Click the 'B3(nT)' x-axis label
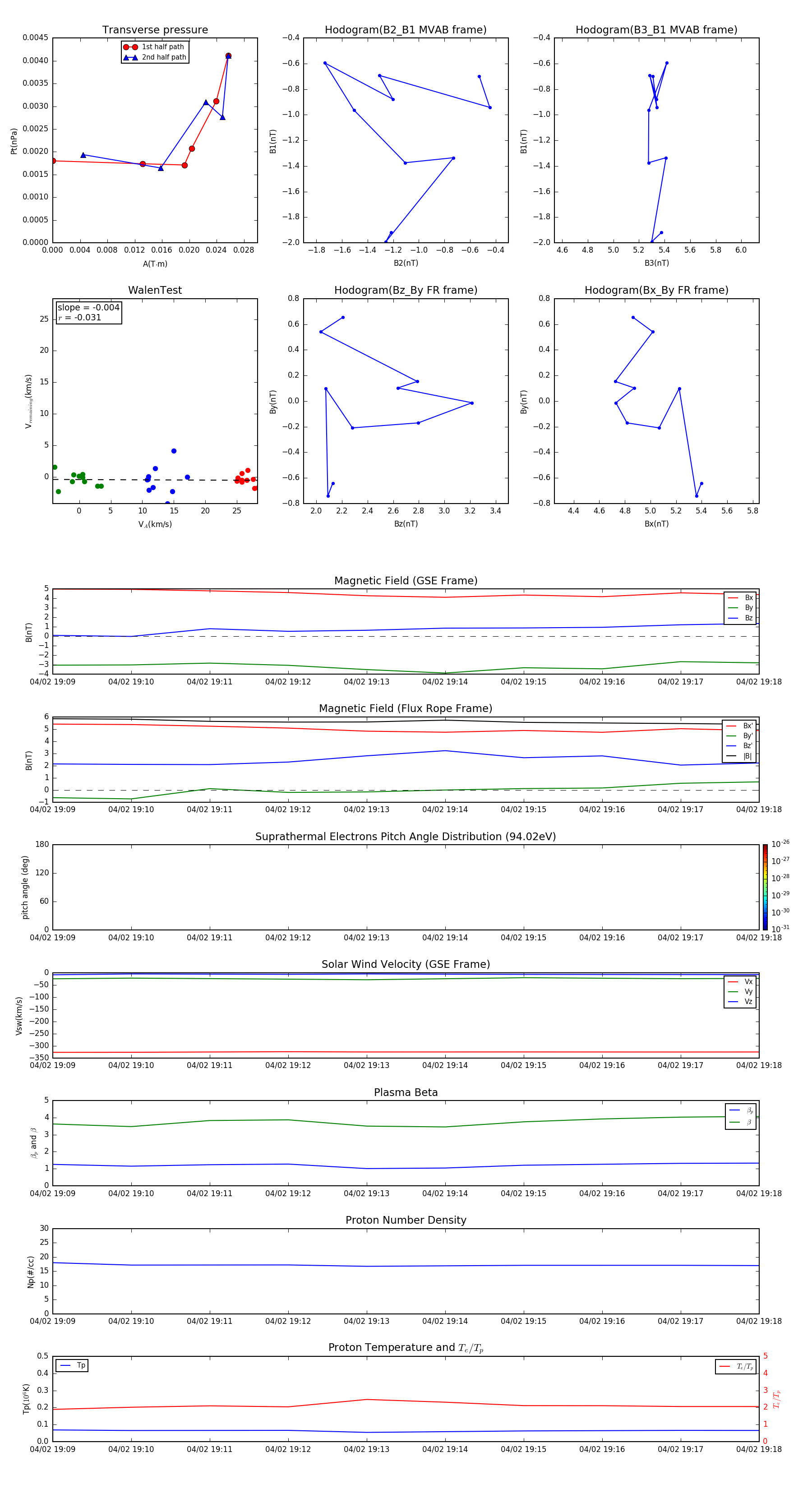 656,263
